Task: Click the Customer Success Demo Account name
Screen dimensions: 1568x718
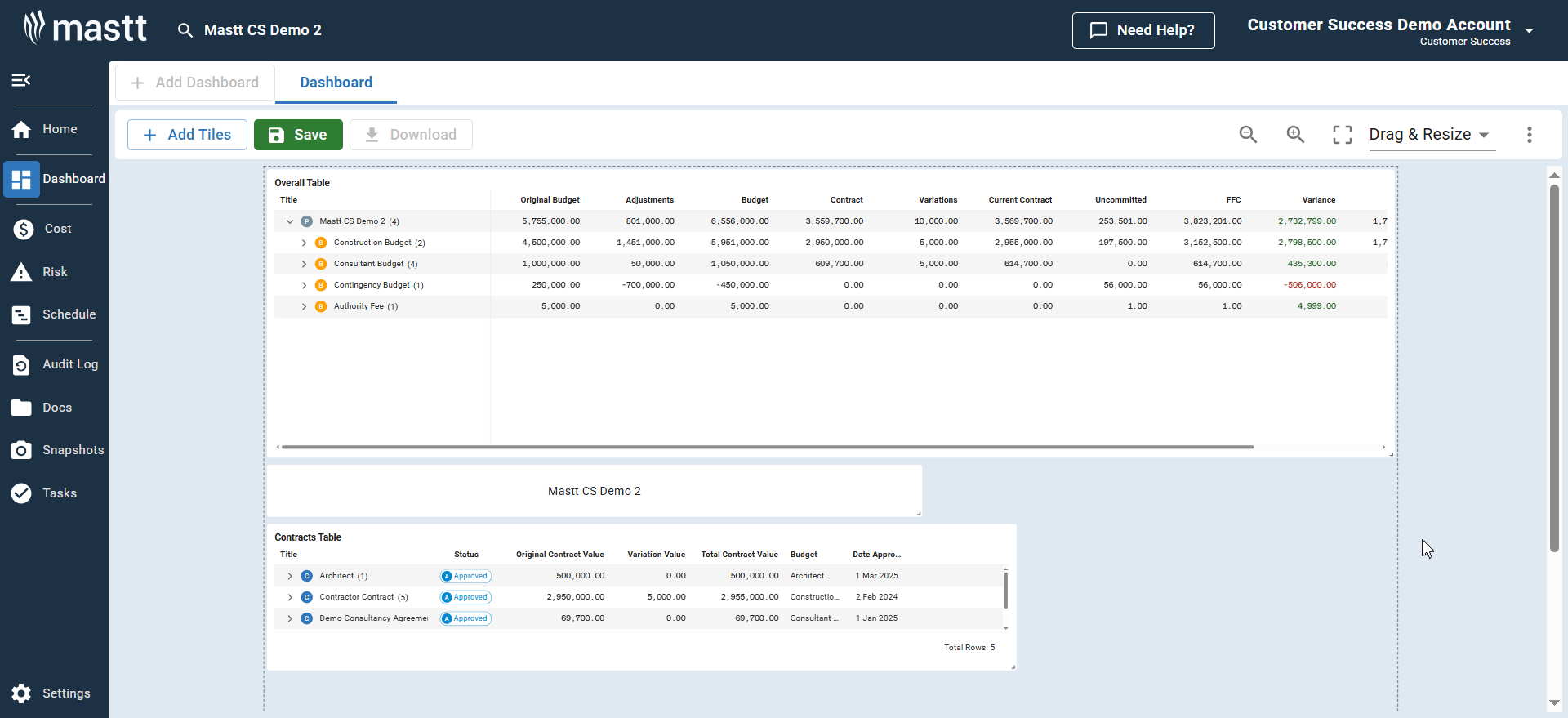Action: tap(1379, 25)
